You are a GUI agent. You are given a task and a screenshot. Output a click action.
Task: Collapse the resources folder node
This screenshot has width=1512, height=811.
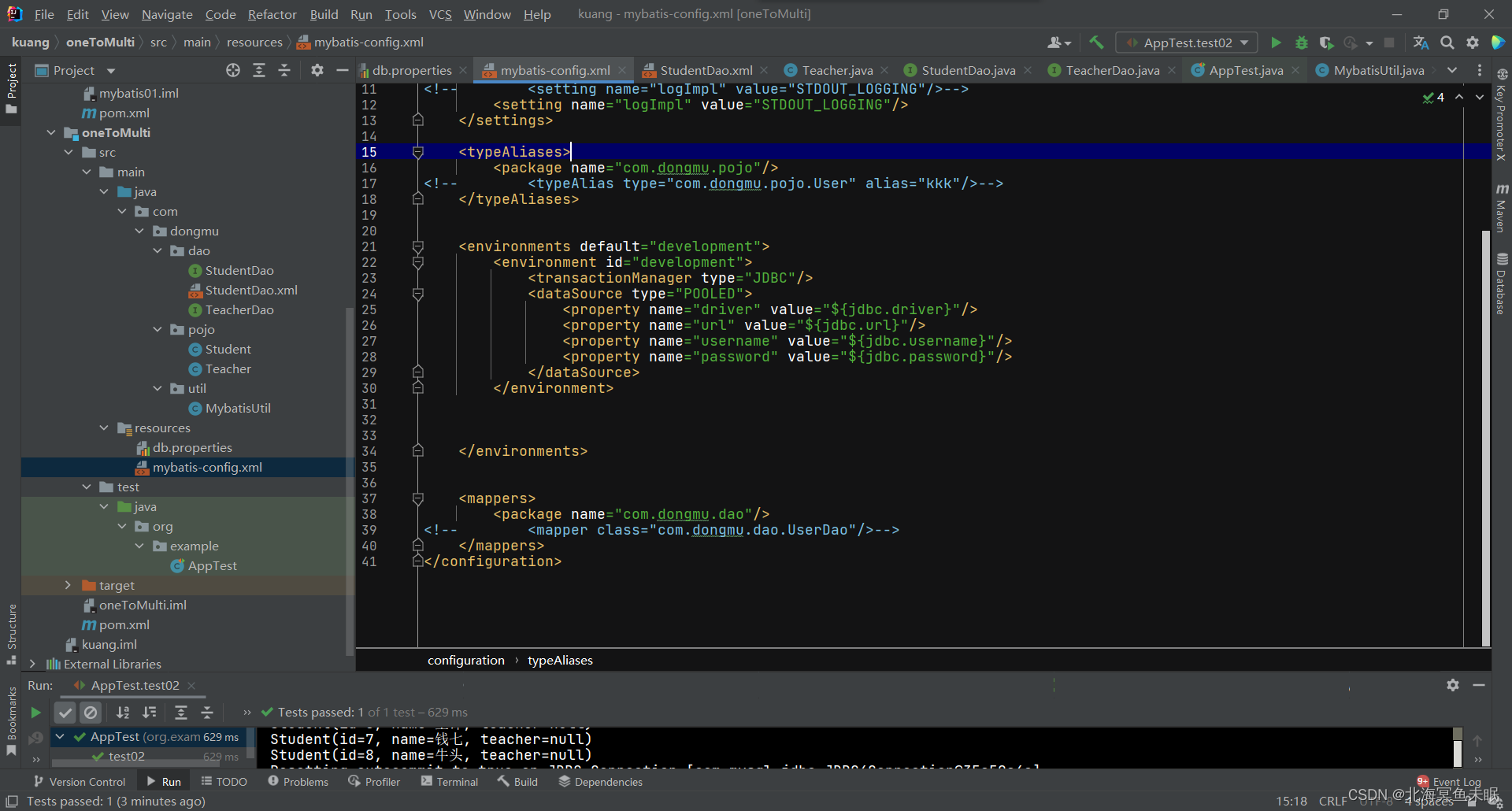104,428
